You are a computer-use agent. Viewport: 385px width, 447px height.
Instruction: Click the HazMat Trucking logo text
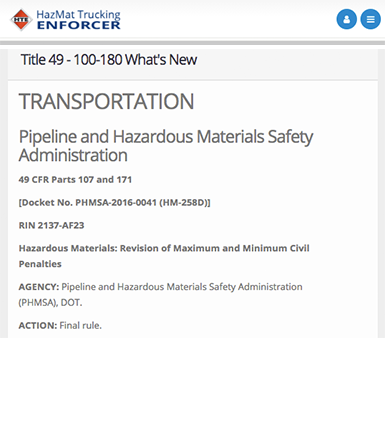[78, 14]
